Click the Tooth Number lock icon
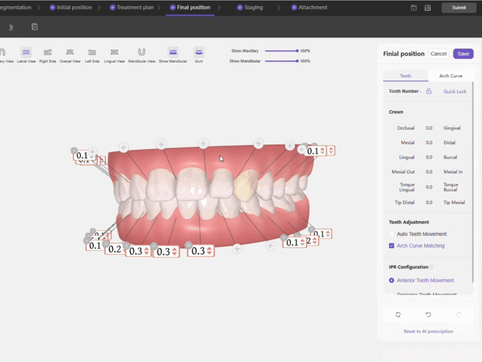The image size is (482, 362). click(429, 91)
